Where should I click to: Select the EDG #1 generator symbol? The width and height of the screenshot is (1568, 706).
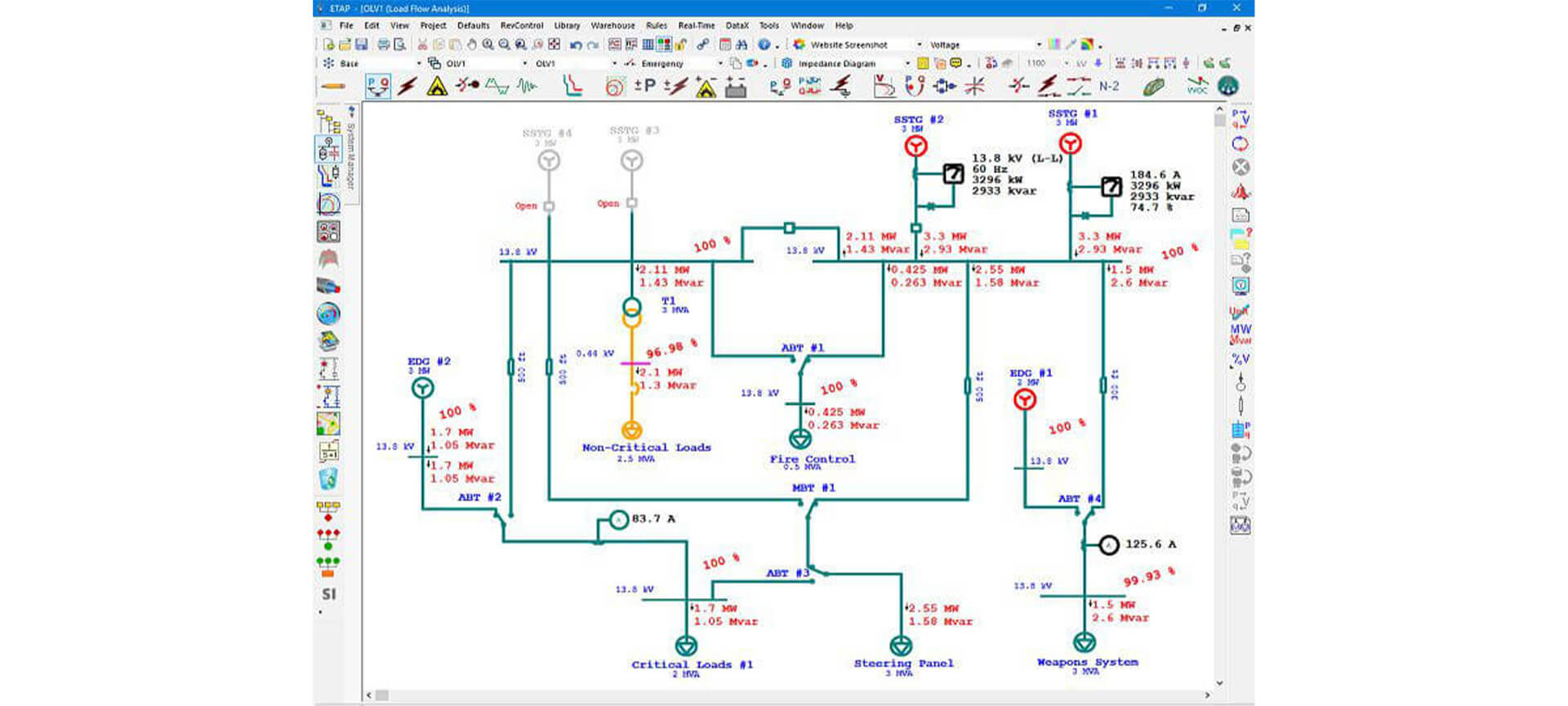pos(1025,399)
